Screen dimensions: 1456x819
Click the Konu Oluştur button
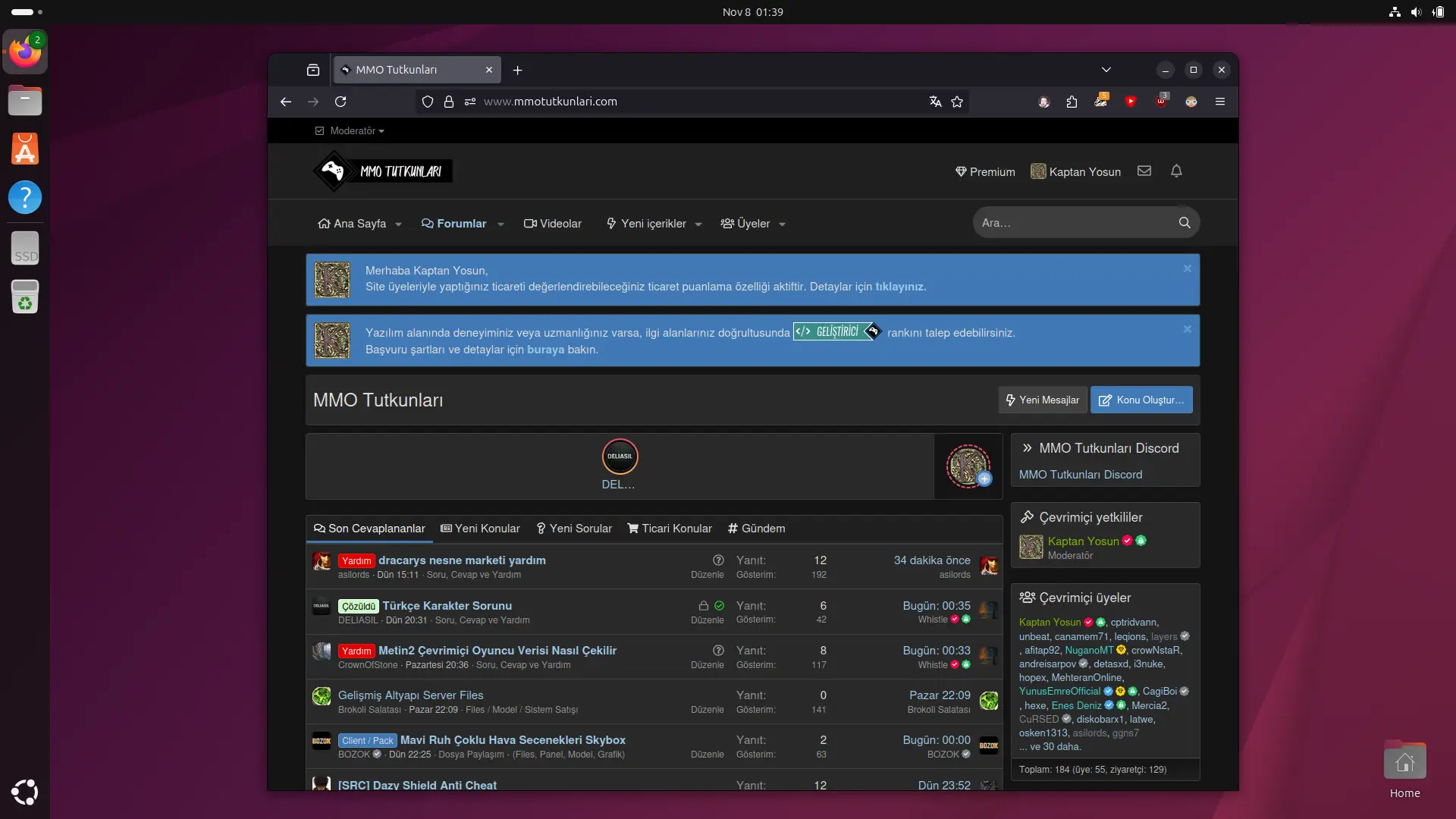pyautogui.click(x=1141, y=400)
